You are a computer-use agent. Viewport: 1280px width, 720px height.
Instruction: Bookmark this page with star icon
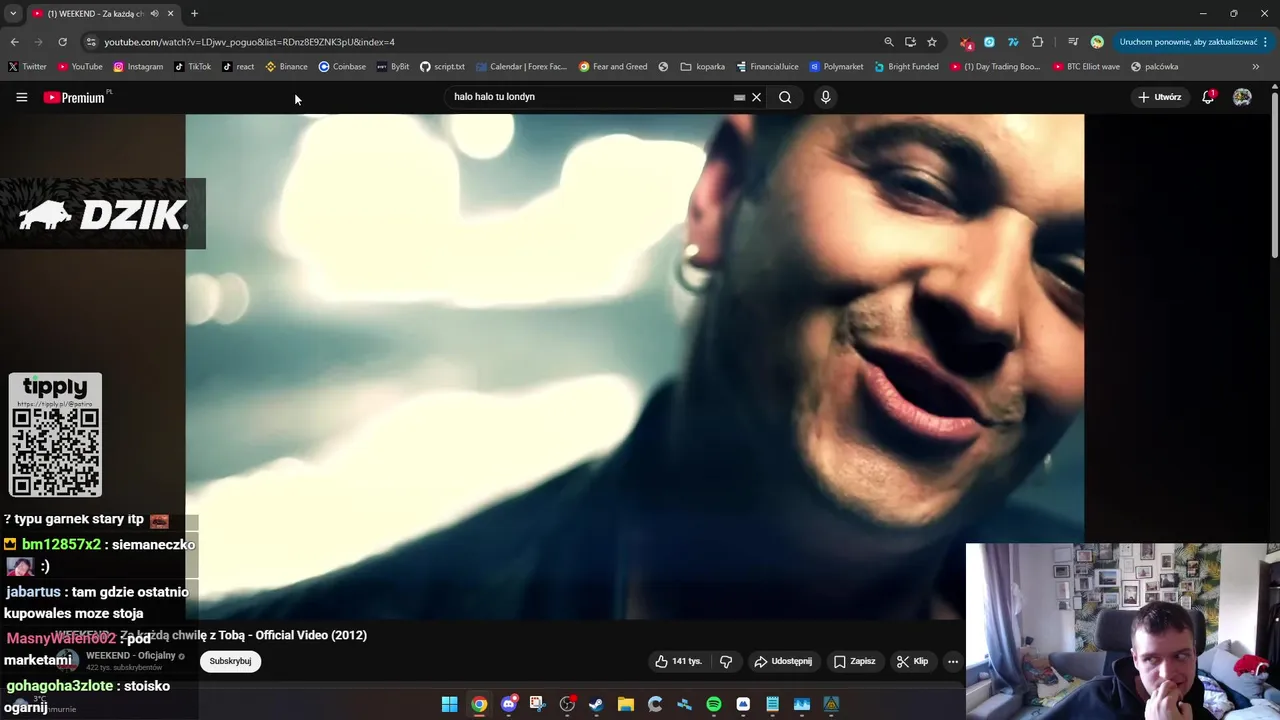click(932, 42)
